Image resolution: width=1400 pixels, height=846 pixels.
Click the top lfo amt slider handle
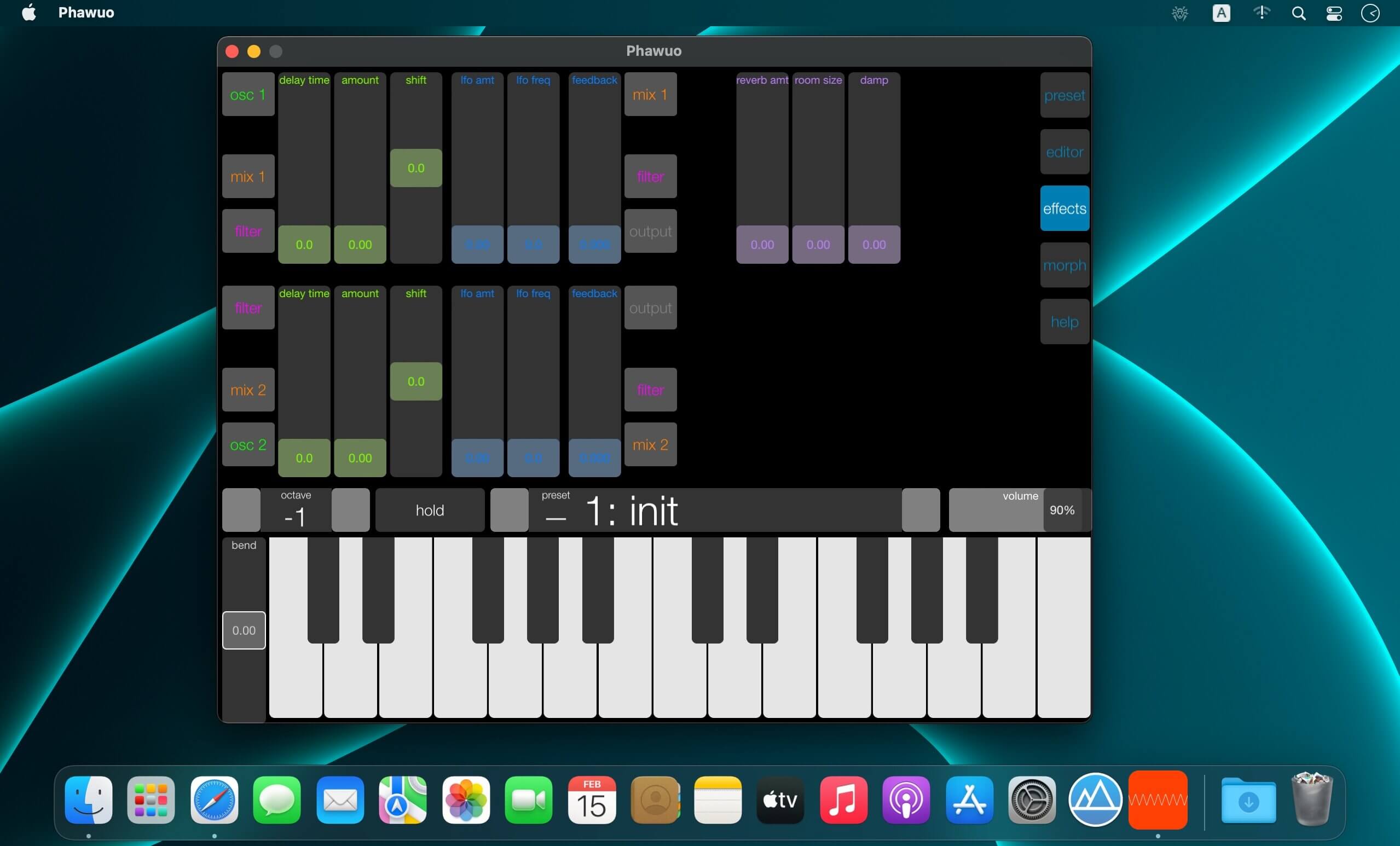pyautogui.click(x=477, y=244)
